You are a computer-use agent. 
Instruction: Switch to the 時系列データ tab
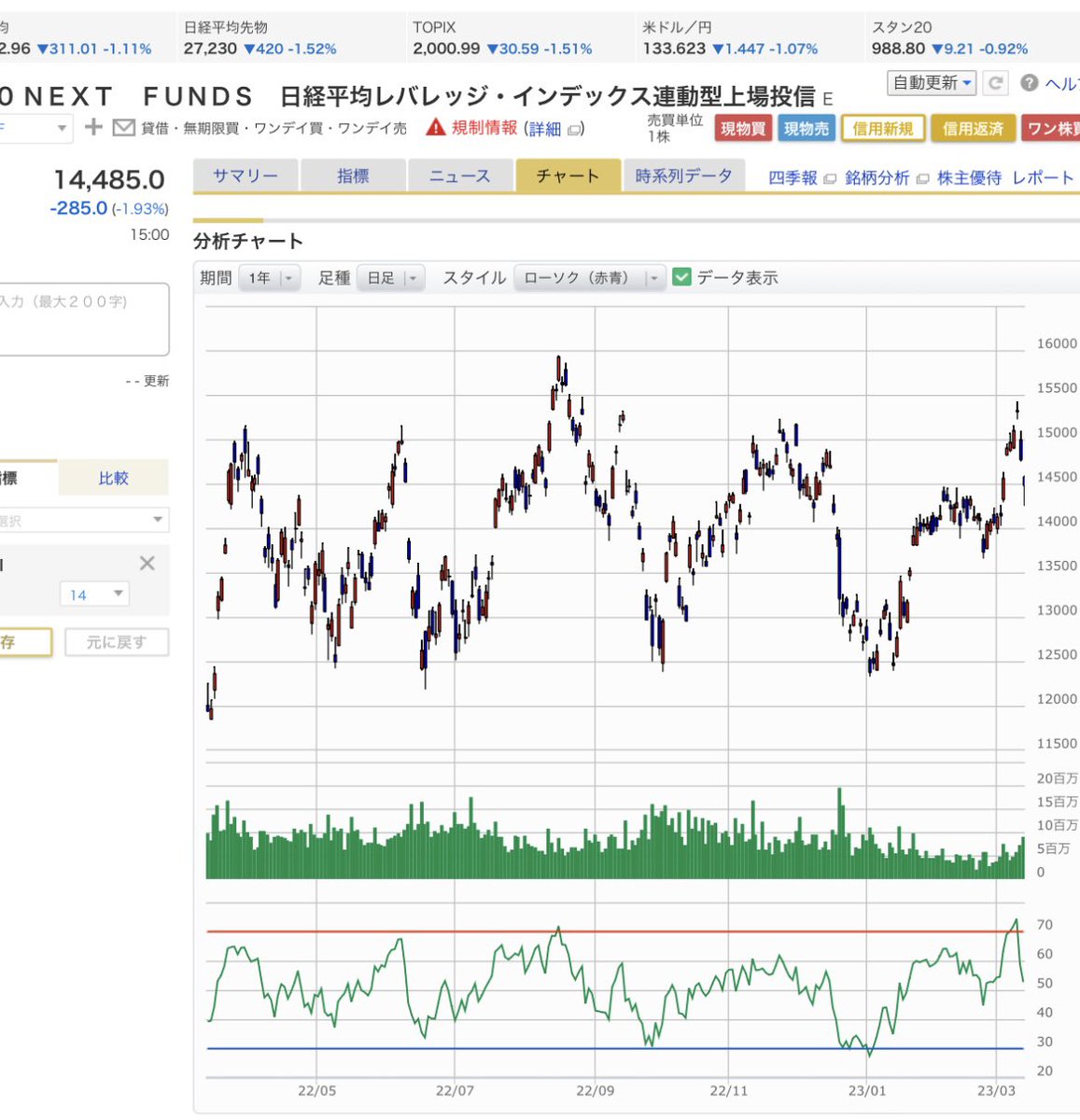684,175
